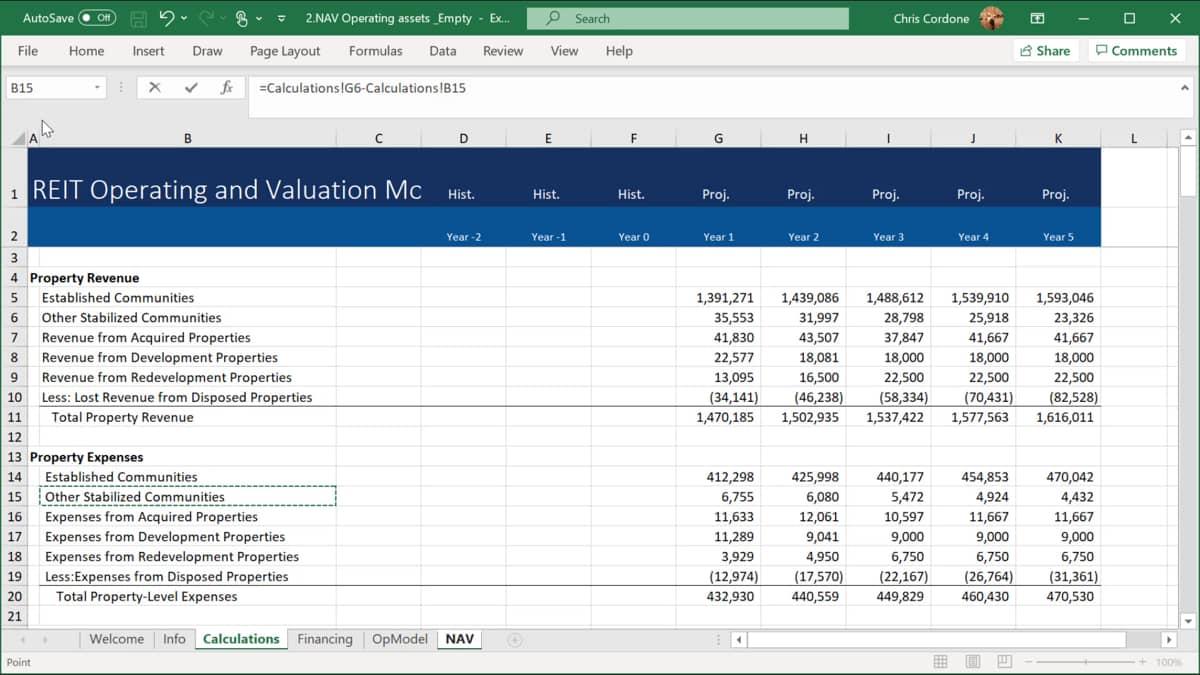The image size is (1200, 675).
Task: Open the Formulas ribbon tab
Action: click(x=375, y=51)
